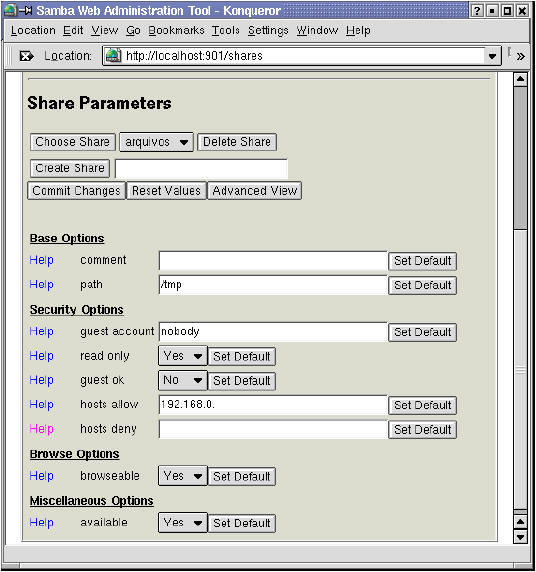
Task: Click the Konqueror window menu icon
Action: (10, 10)
